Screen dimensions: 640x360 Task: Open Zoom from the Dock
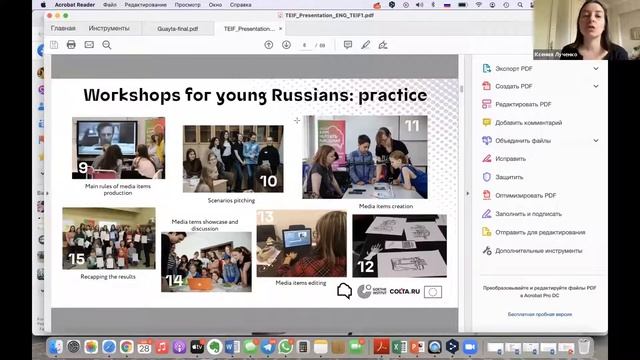(x=470, y=347)
